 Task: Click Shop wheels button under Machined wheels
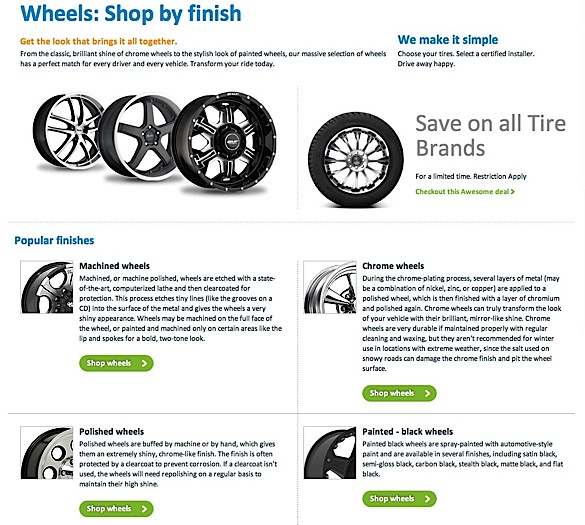click(x=116, y=363)
